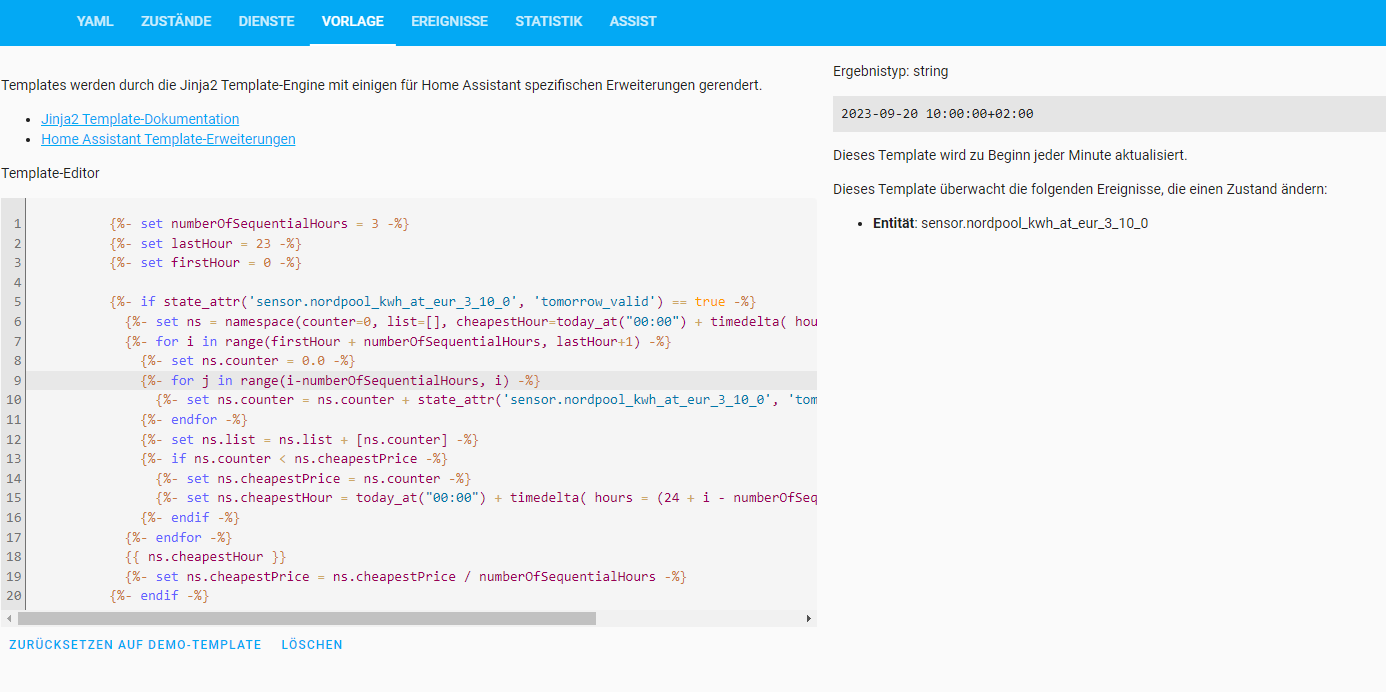1386x692 pixels.
Task: Click the scrollbar left arrow
Action: [9, 619]
